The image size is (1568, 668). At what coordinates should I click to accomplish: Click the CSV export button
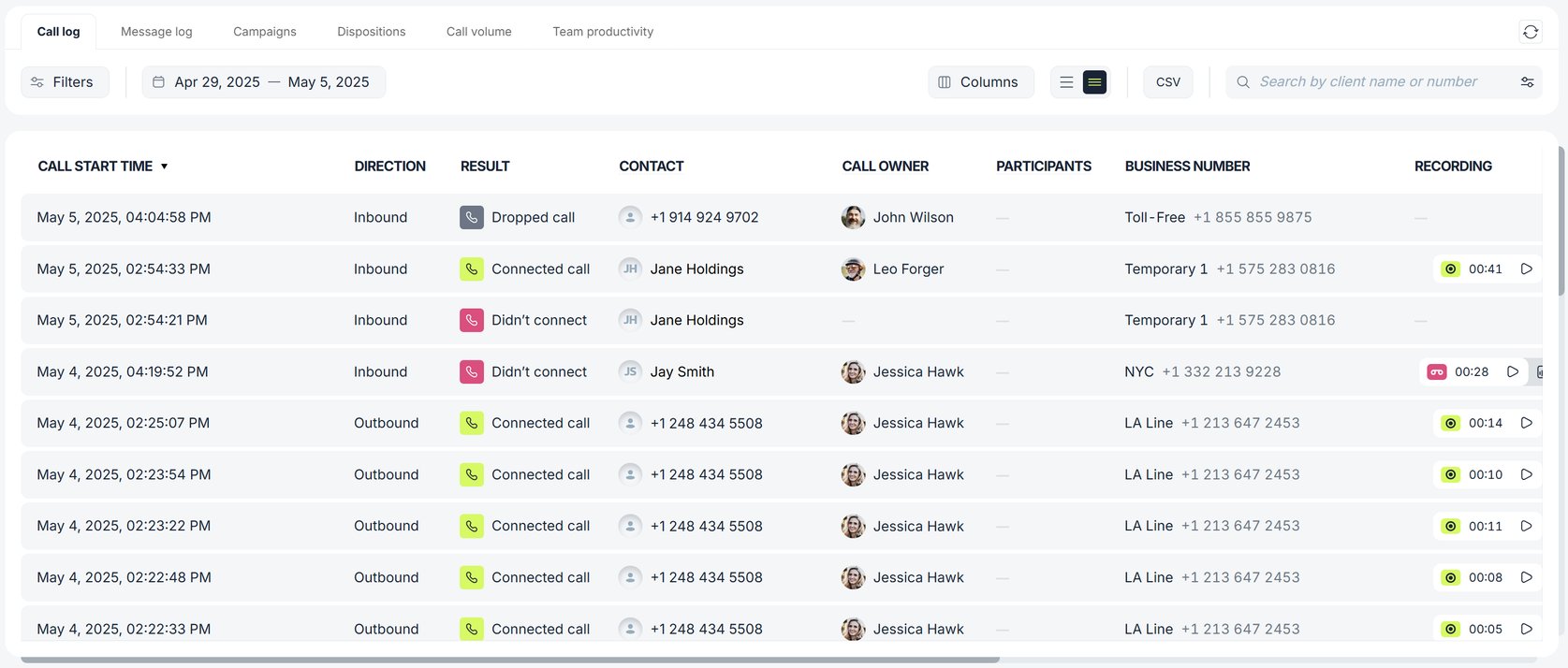(x=1167, y=81)
